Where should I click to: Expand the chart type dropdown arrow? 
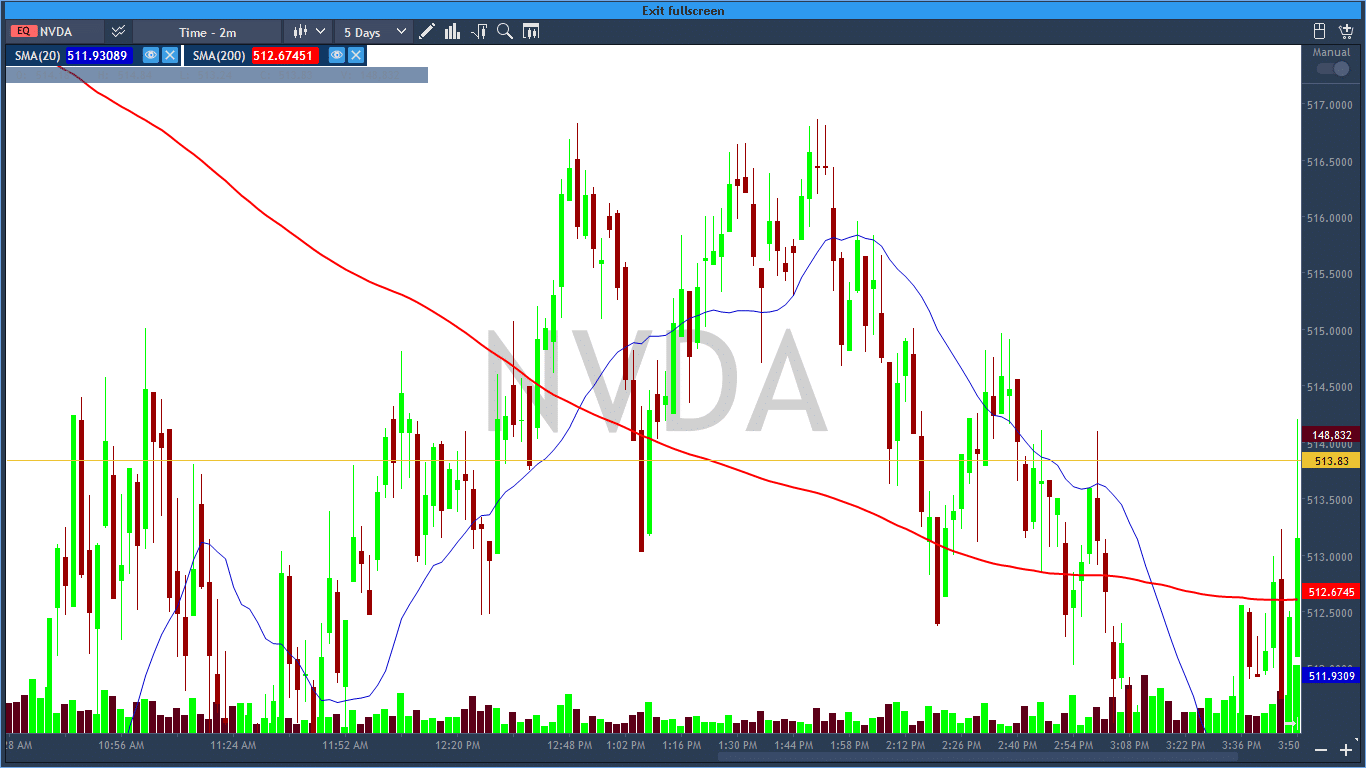(321, 32)
